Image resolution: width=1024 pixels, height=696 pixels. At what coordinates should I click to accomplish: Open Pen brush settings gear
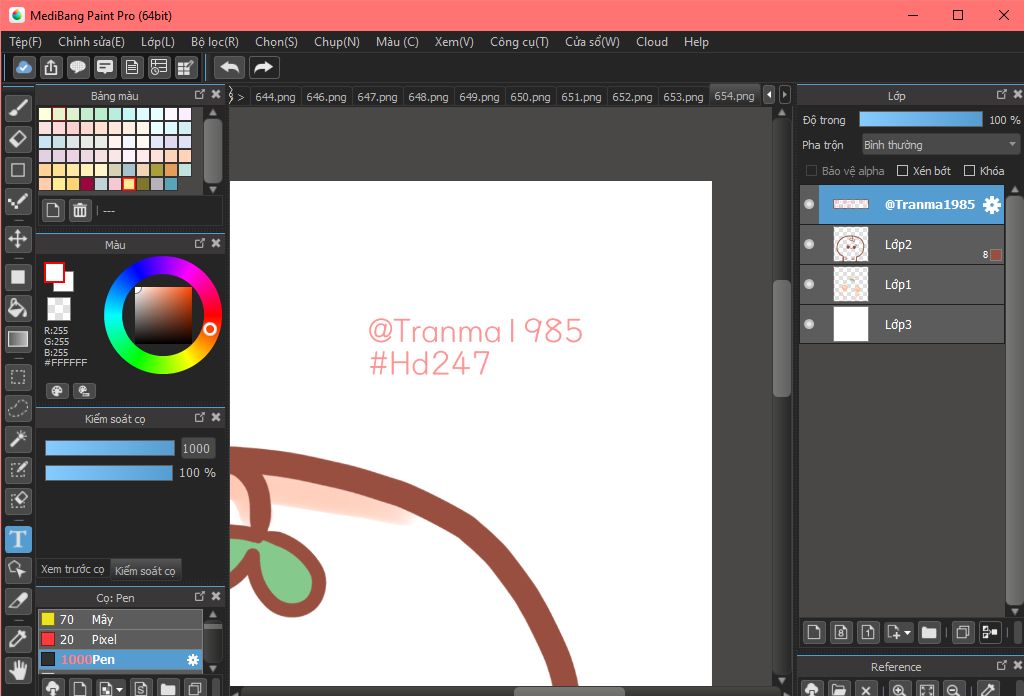(x=193, y=659)
